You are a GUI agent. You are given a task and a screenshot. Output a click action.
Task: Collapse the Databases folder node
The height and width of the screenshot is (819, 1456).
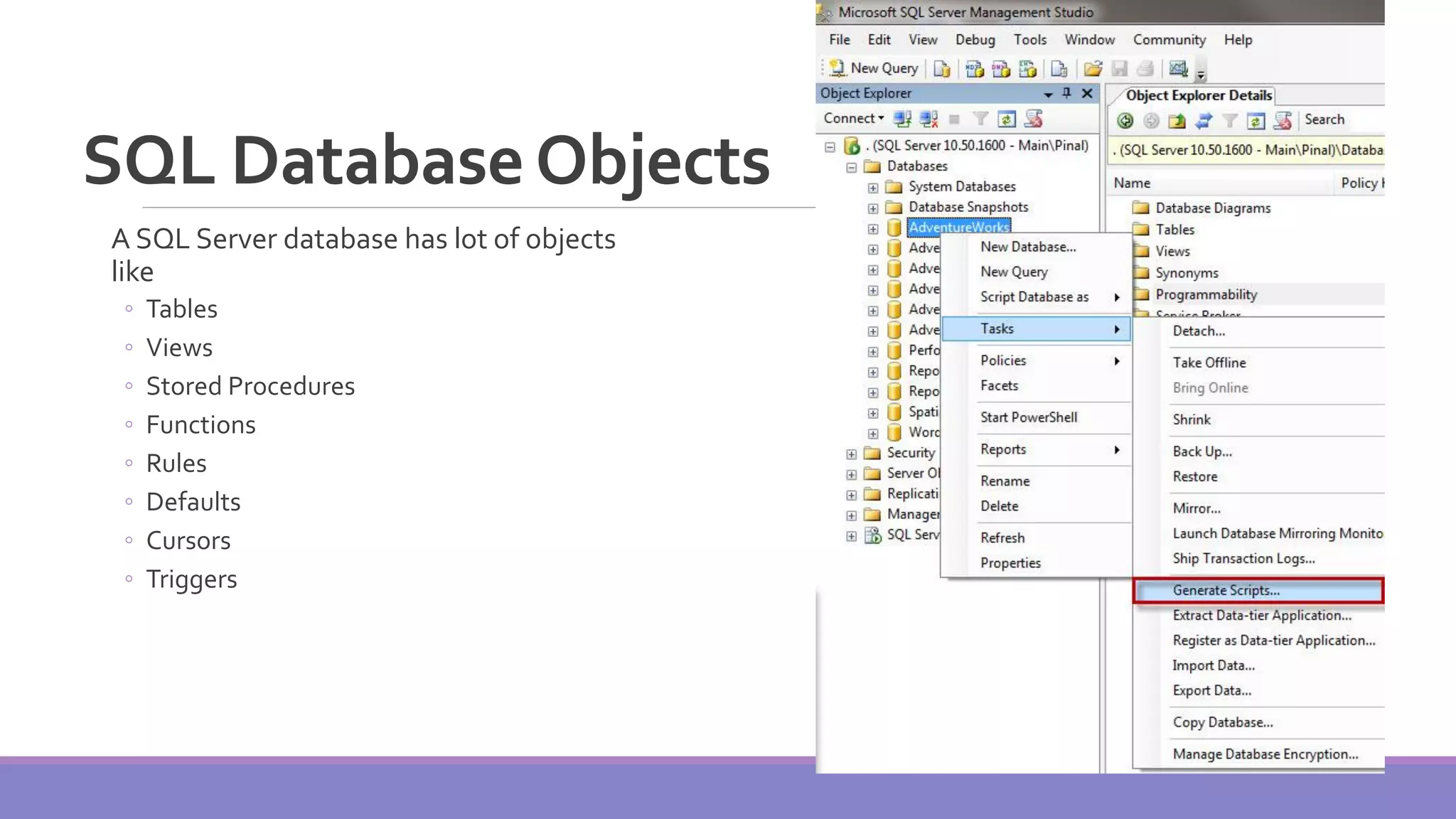tap(852, 167)
